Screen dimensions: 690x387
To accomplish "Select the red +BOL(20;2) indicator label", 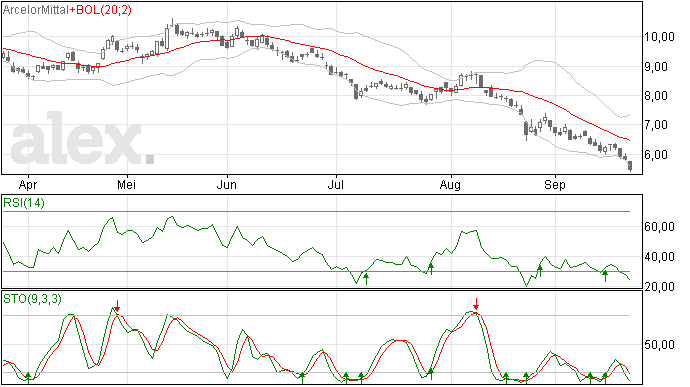I will tap(101, 10).
